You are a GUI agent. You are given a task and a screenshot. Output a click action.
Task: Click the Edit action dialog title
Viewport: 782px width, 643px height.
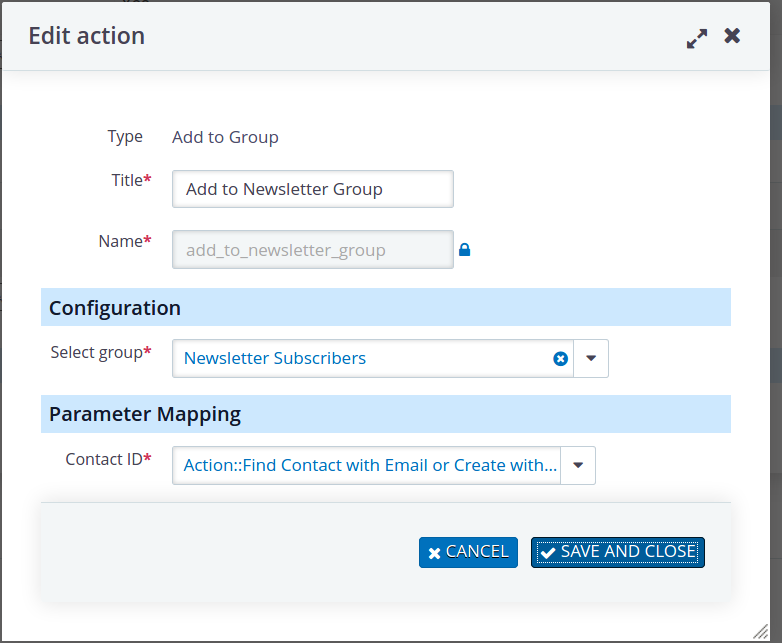(x=87, y=36)
